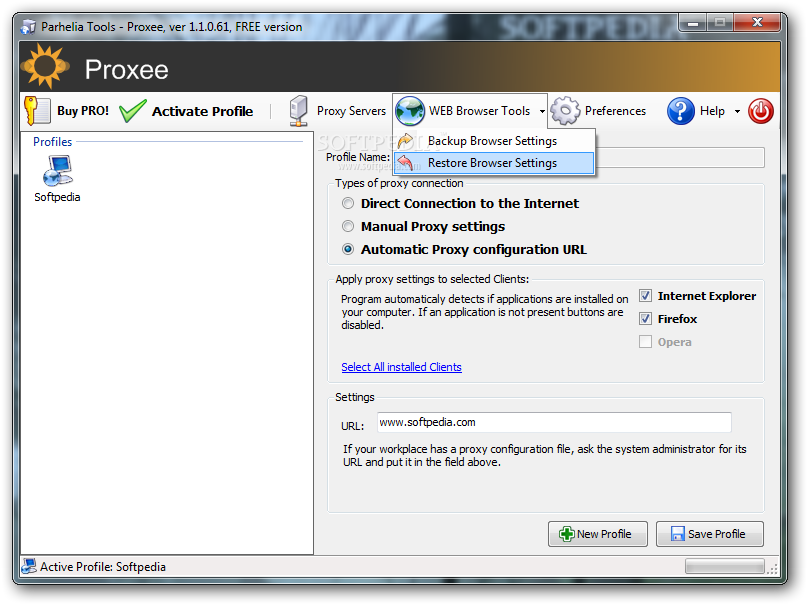
Task: Click the URL input field
Action: pos(554,423)
